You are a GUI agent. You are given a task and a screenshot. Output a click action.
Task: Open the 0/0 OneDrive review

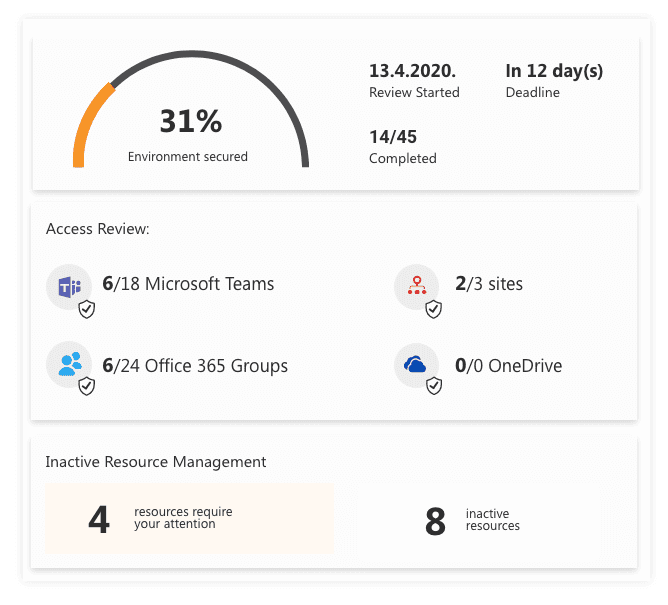click(x=508, y=366)
